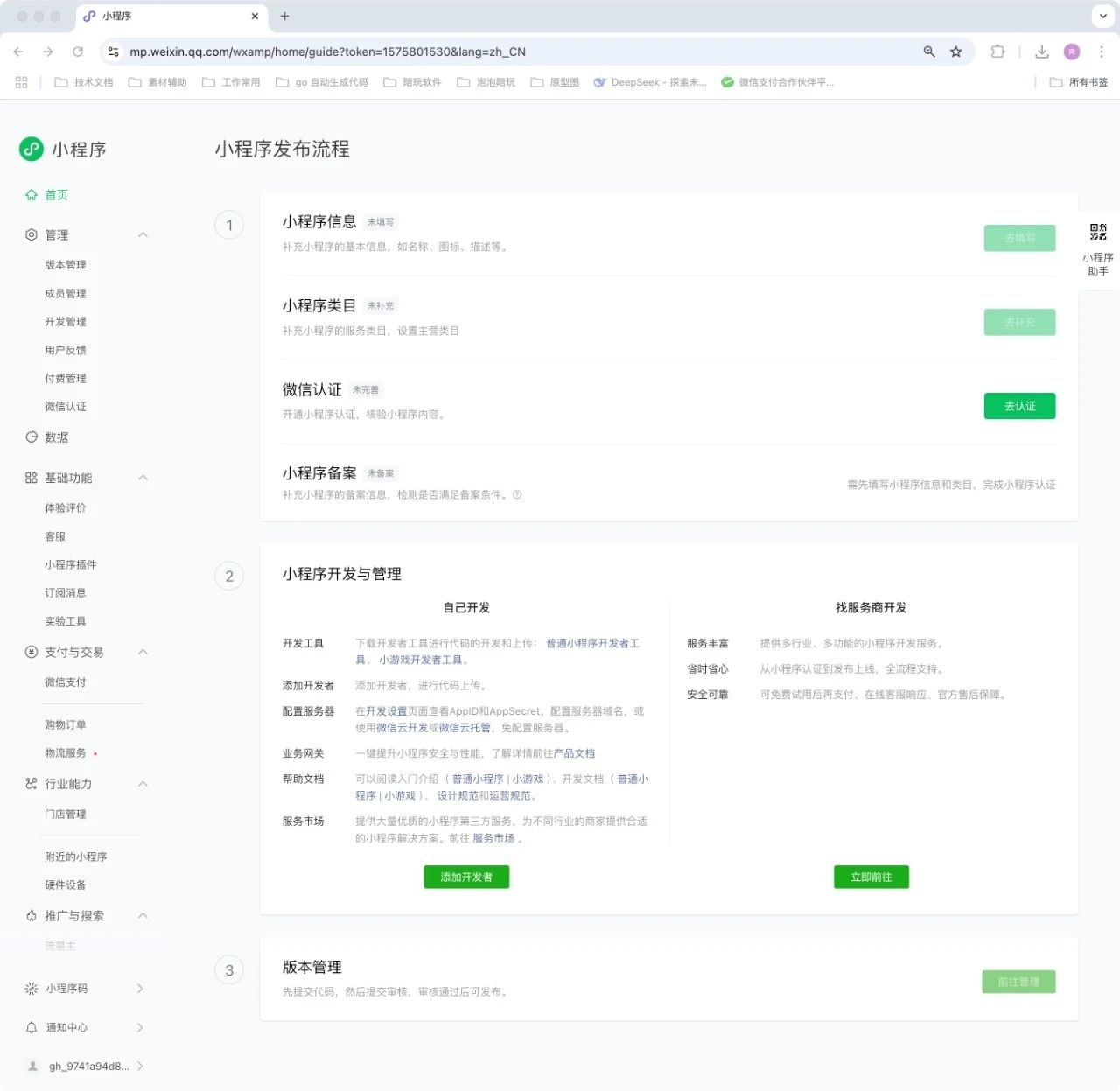
Task: Open 微信支付 in sidebar
Action: point(66,682)
